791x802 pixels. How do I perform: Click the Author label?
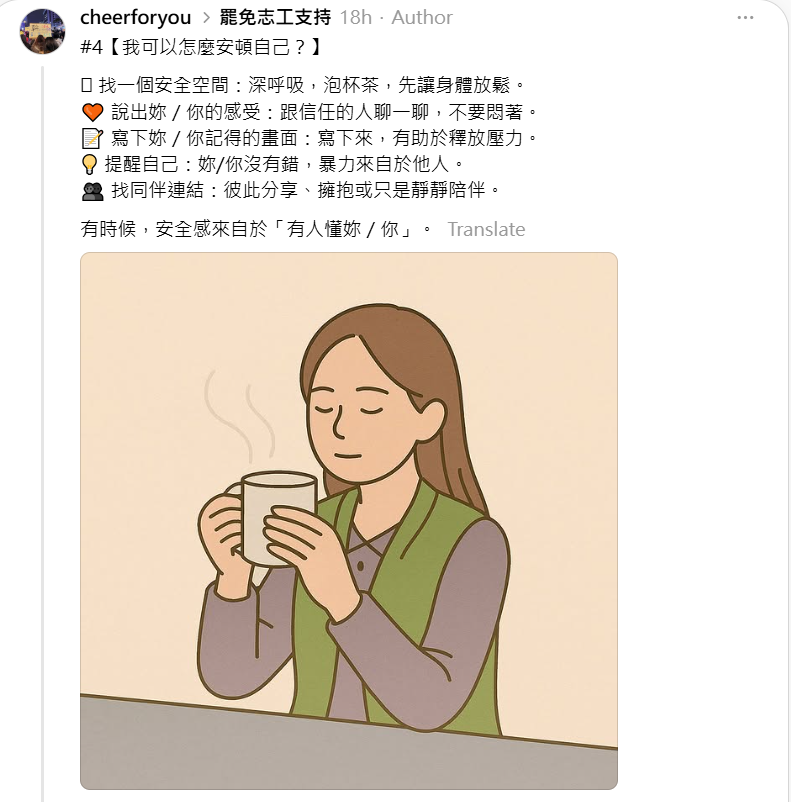tap(422, 17)
